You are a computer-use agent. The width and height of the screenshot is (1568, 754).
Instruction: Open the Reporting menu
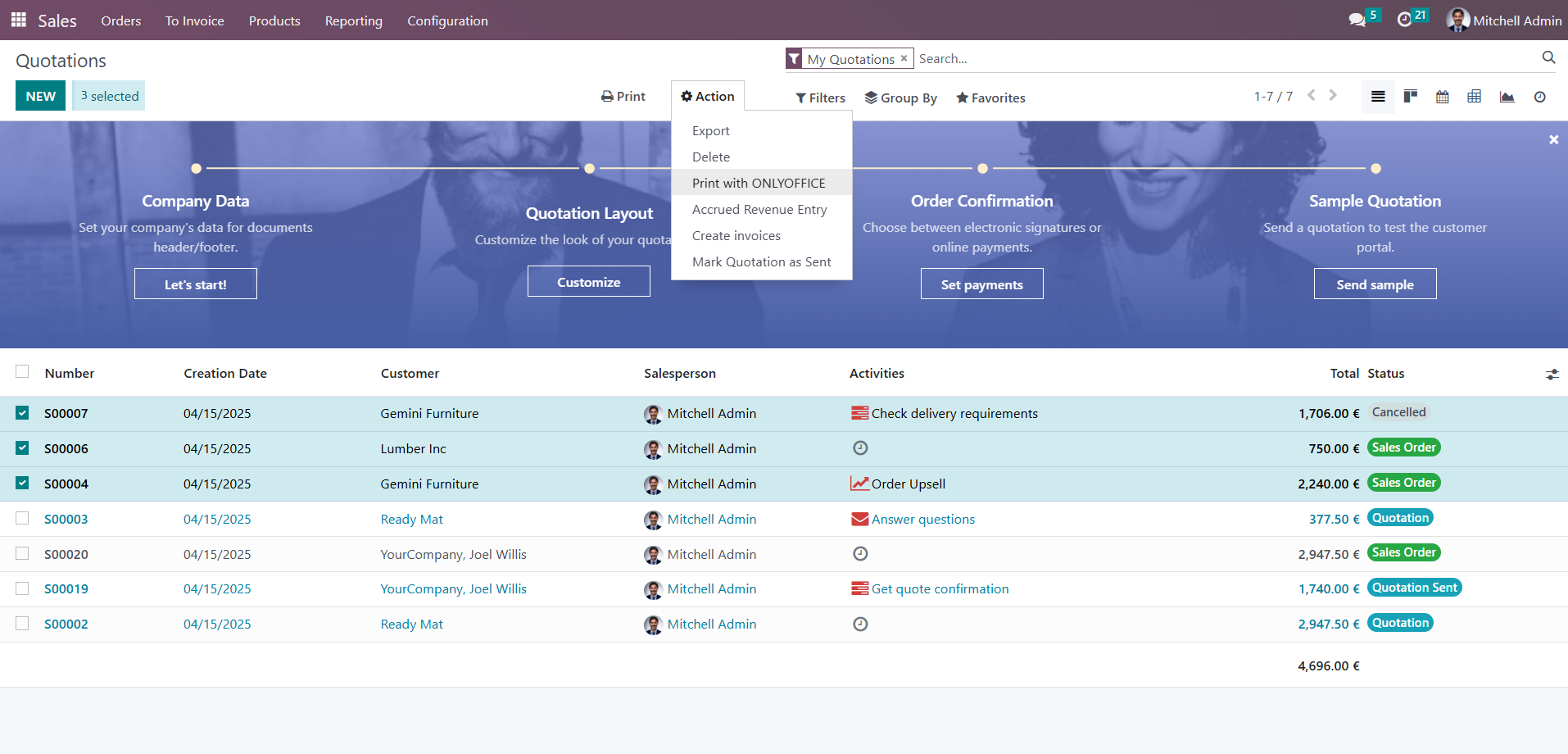pyautogui.click(x=354, y=20)
